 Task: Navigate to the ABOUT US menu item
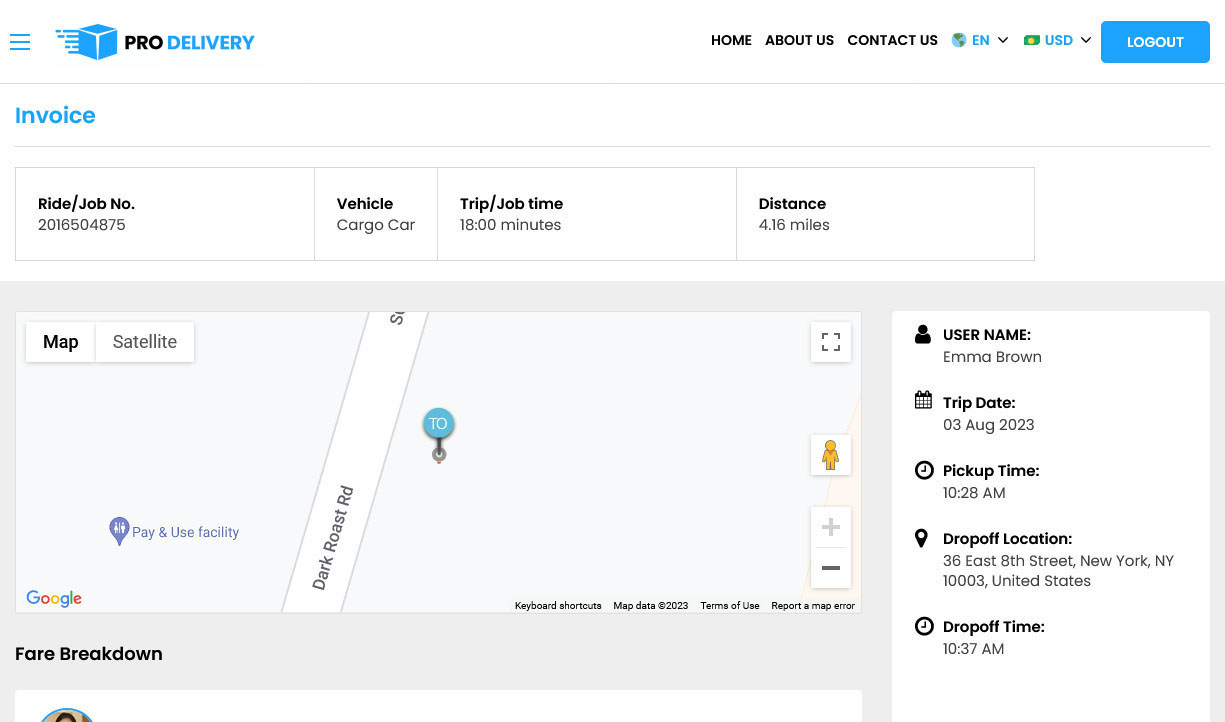point(799,40)
